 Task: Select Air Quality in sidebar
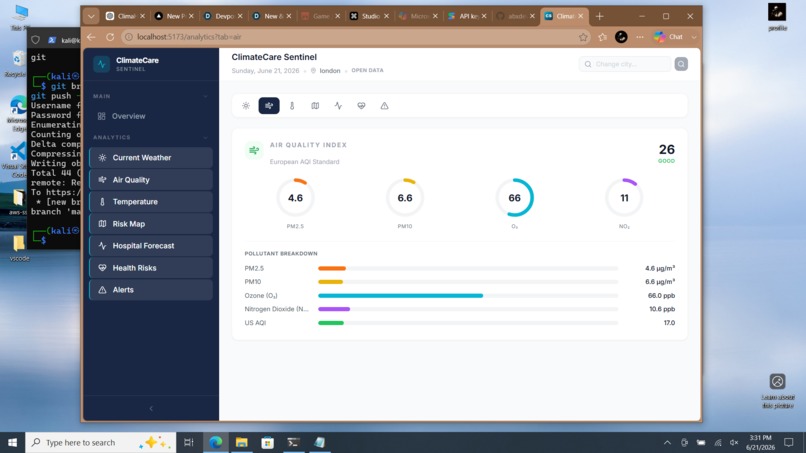click(x=151, y=180)
